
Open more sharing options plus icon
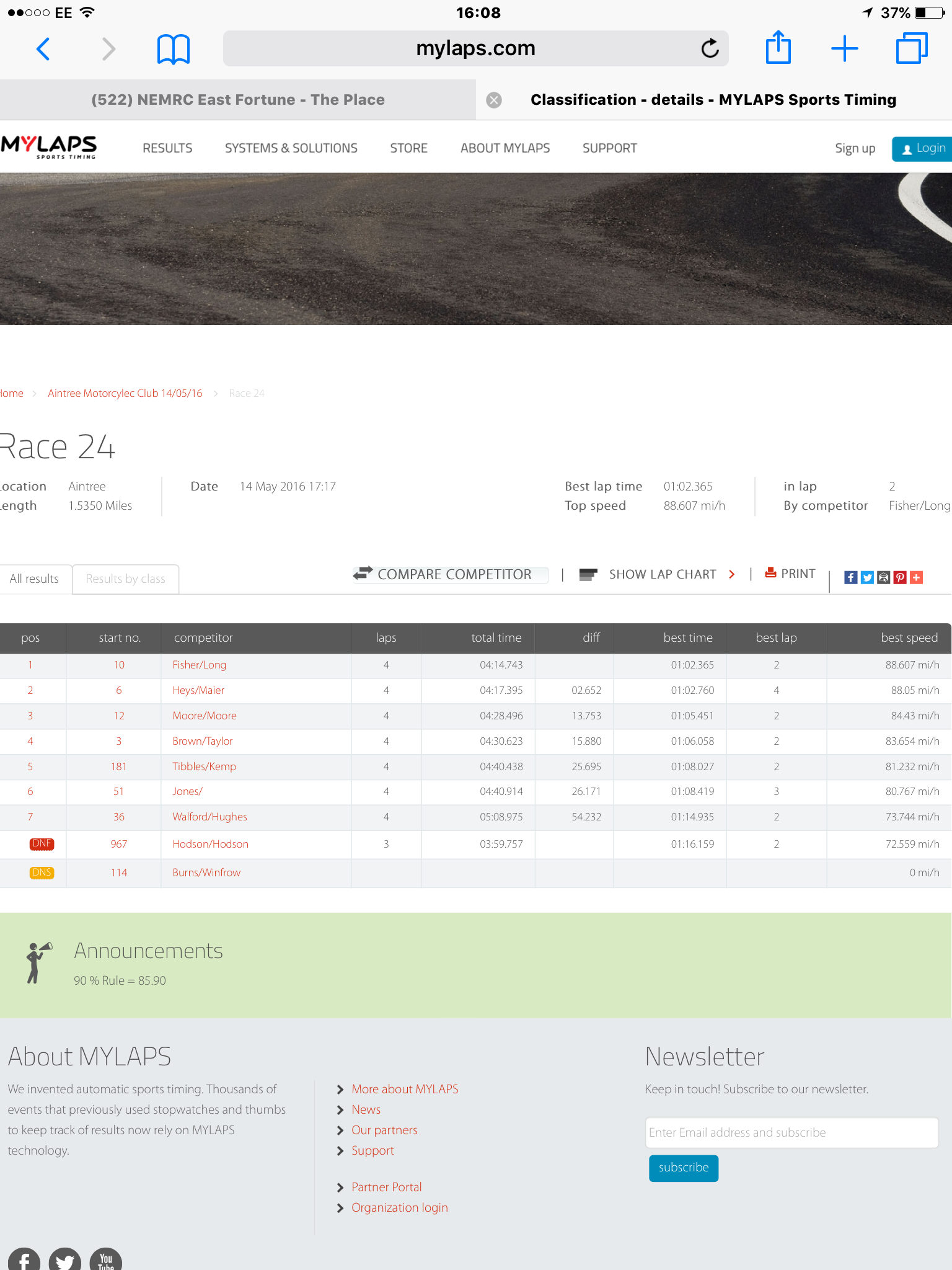[917, 577]
